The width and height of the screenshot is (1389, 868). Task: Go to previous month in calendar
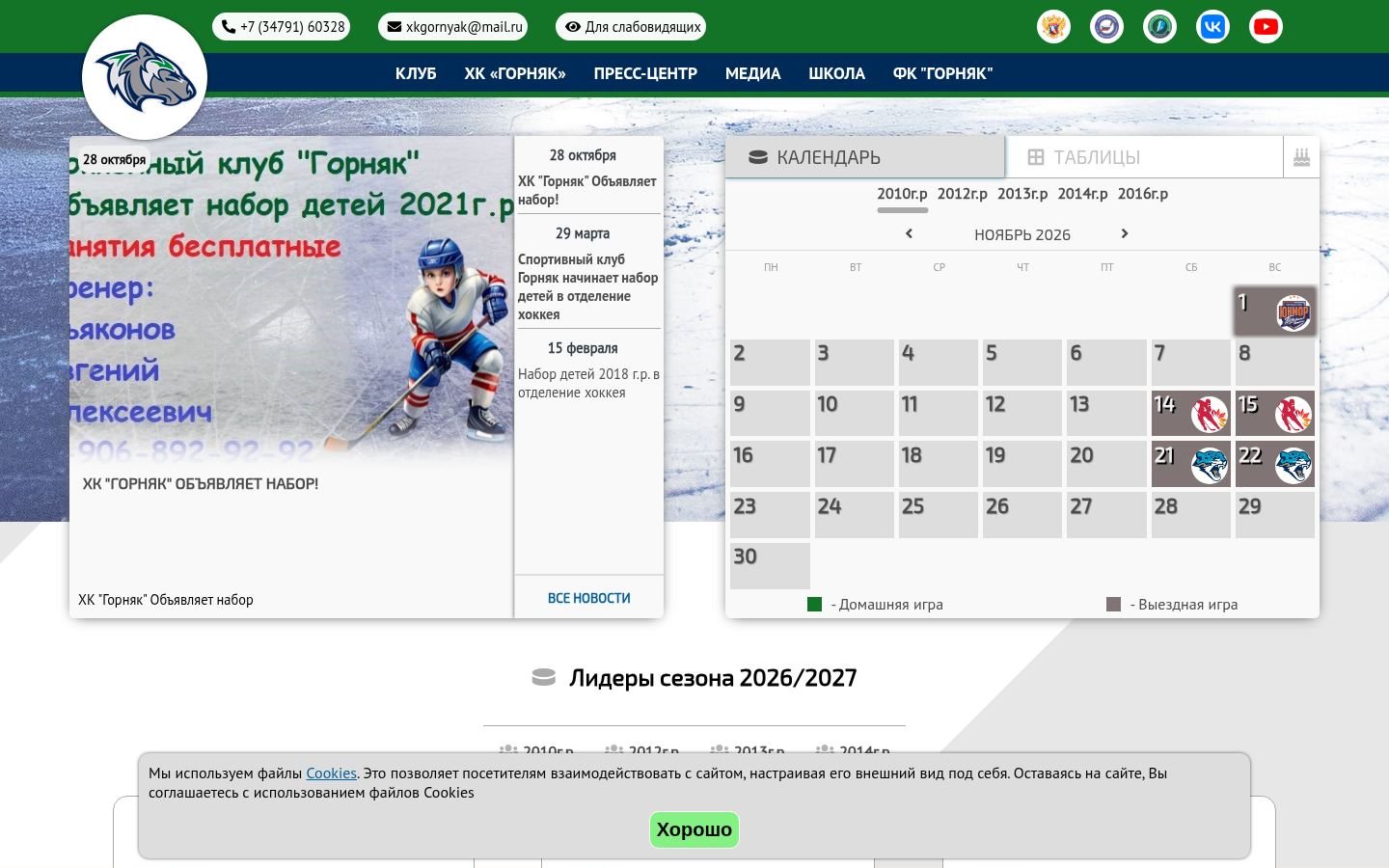click(x=909, y=233)
